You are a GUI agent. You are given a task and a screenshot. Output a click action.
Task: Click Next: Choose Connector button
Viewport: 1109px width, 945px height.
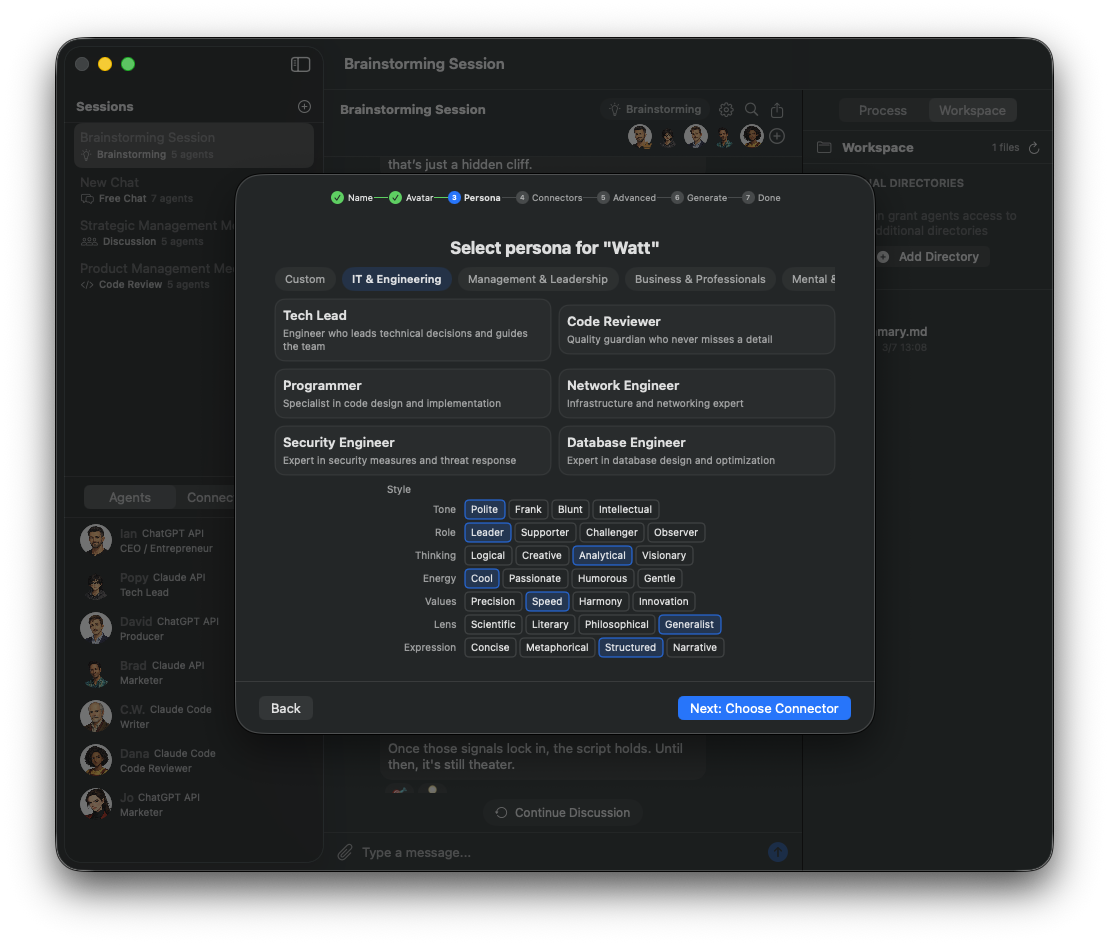pos(764,708)
